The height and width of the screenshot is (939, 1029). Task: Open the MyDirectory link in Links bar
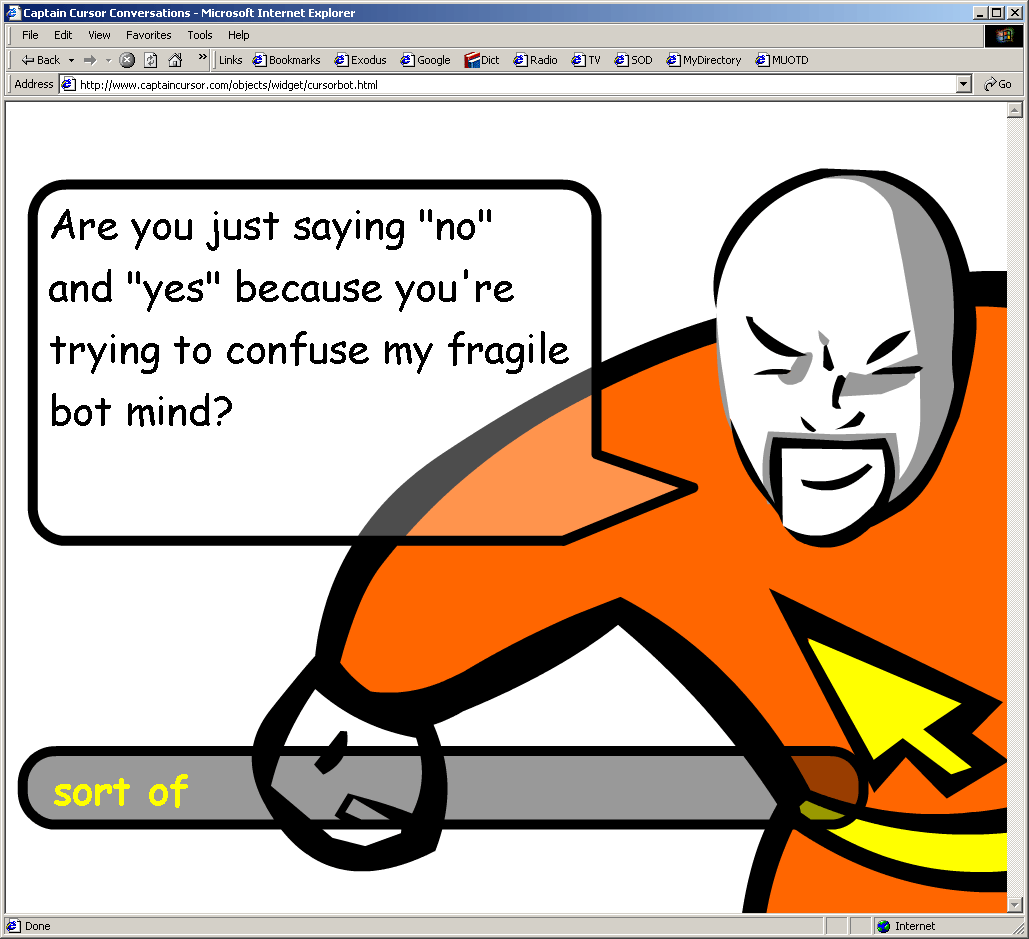(x=704, y=60)
